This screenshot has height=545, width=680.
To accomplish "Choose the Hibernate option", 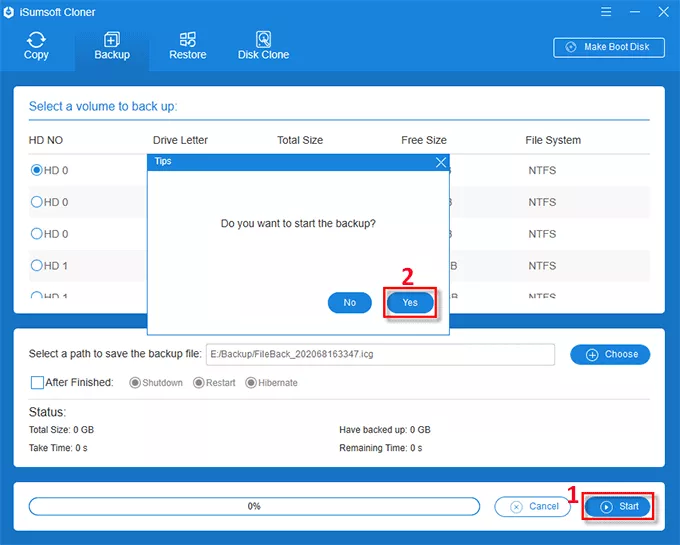I will [251, 383].
